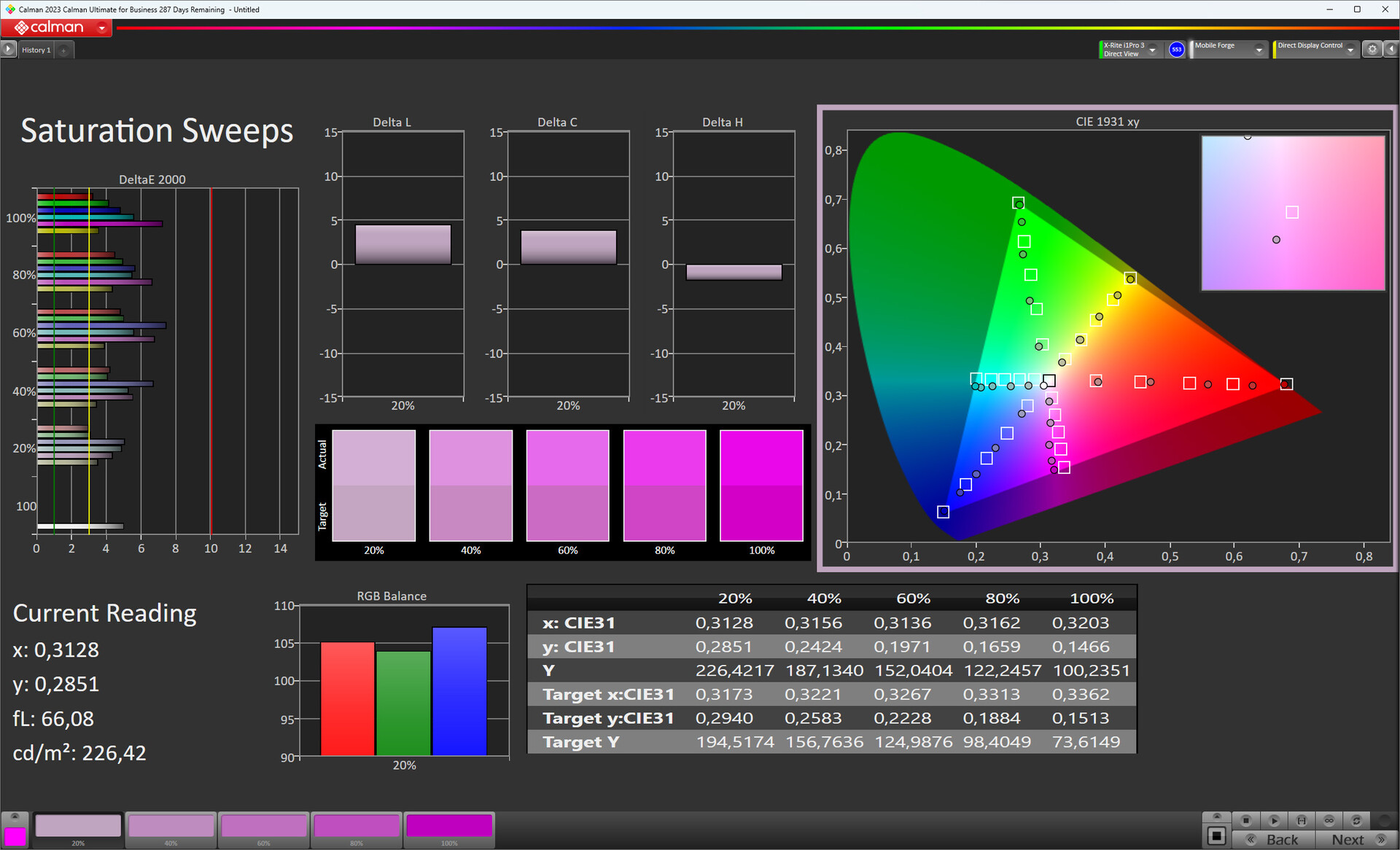1400x850 pixels.
Task: Select the 60% saturation swatch in bottom strip
Action: click(264, 830)
